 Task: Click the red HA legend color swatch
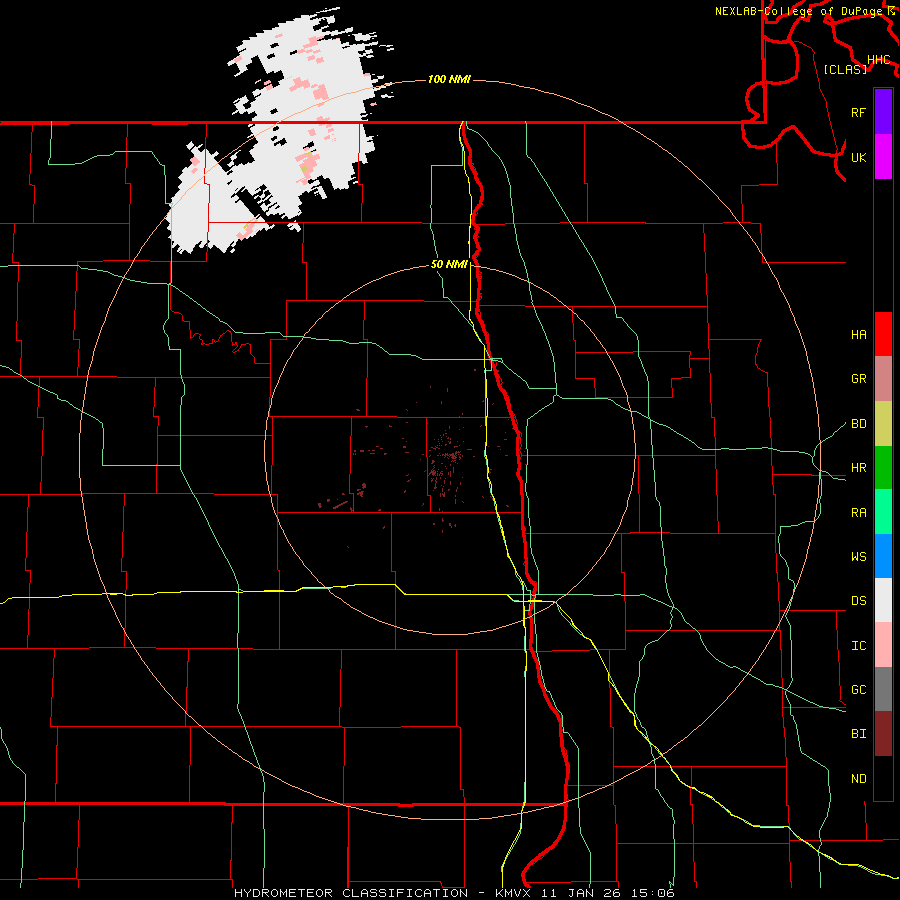(x=883, y=334)
